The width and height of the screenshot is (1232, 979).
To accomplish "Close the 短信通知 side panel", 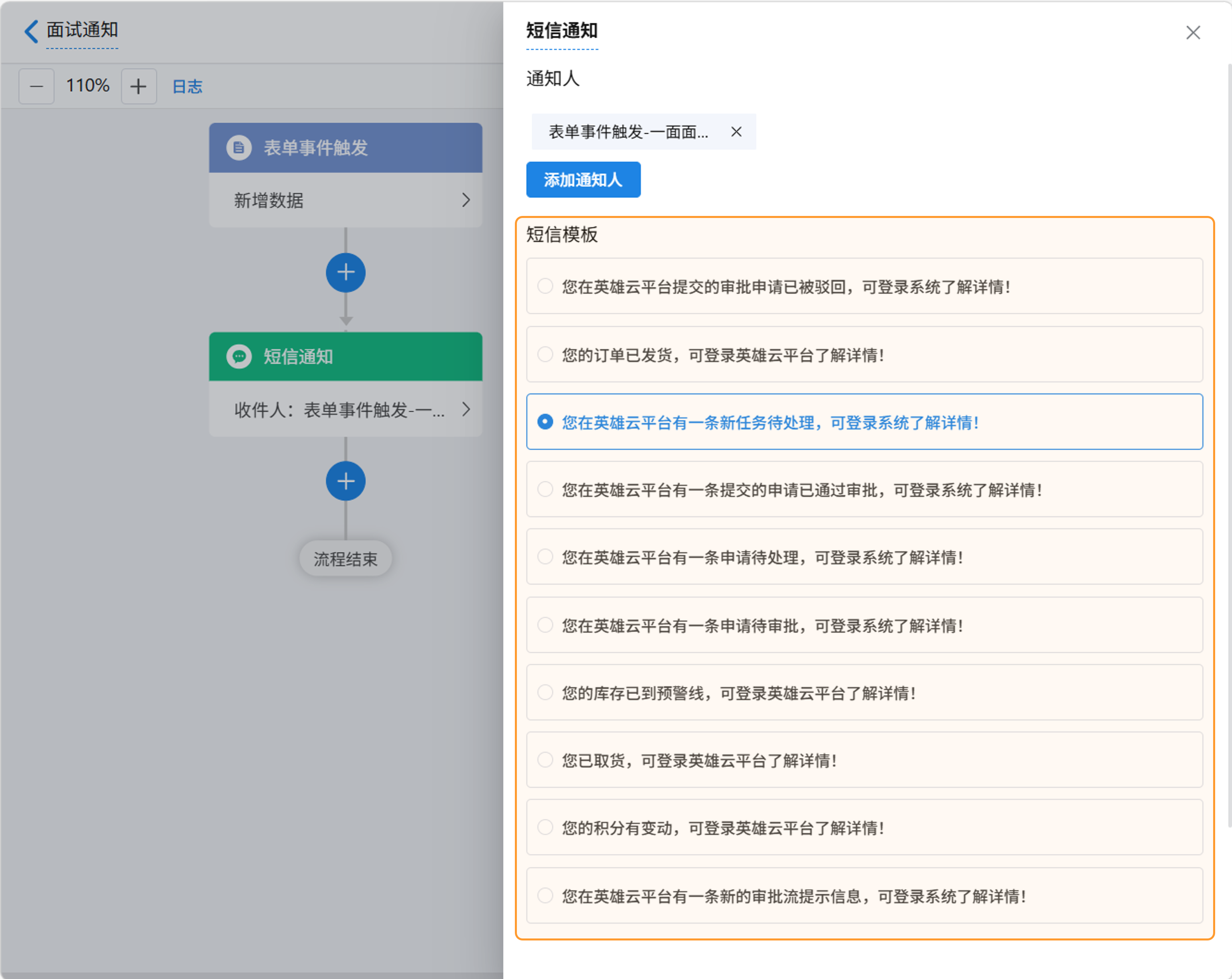I will pyautogui.click(x=1193, y=33).
